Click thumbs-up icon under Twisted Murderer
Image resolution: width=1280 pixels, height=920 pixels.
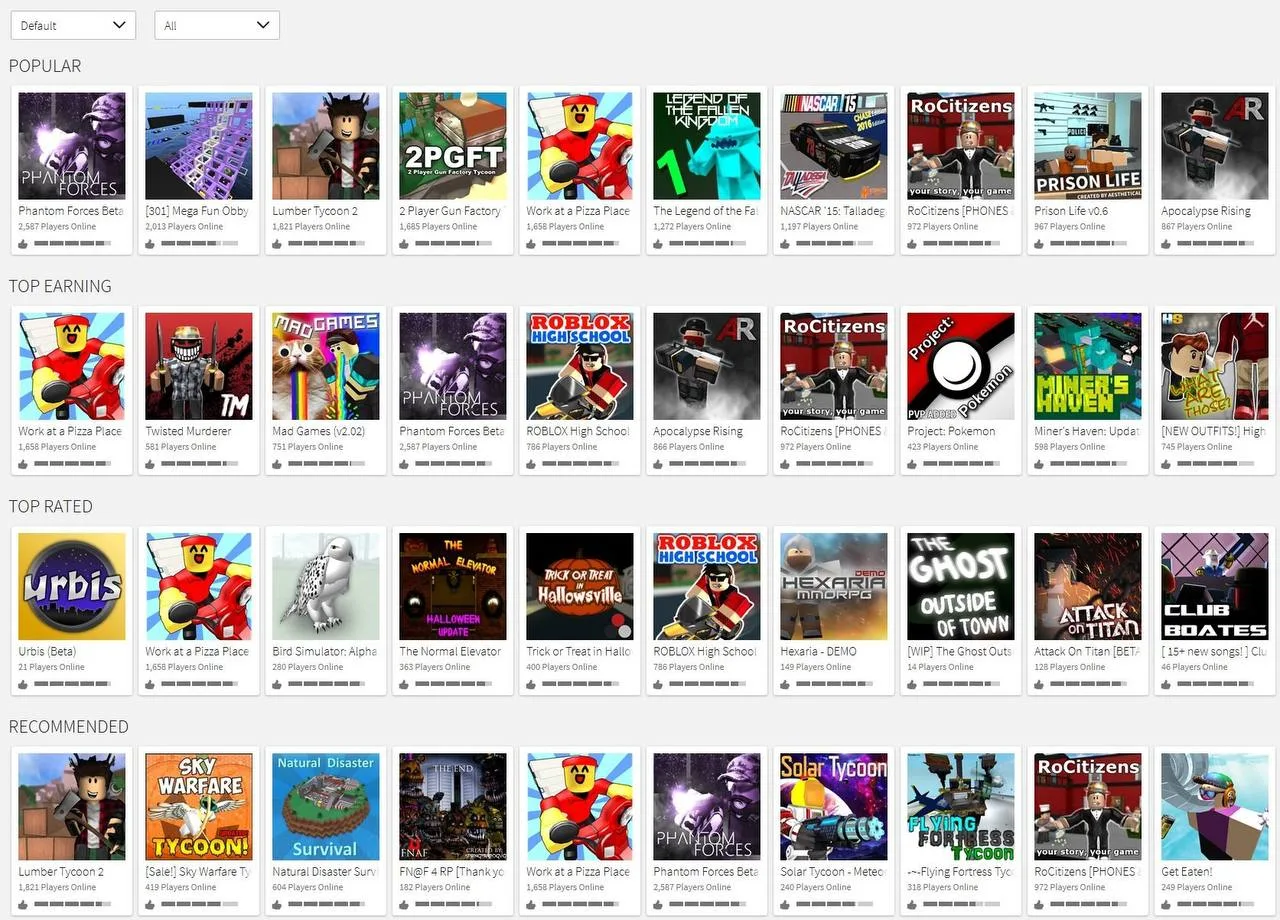pos(150,464)
